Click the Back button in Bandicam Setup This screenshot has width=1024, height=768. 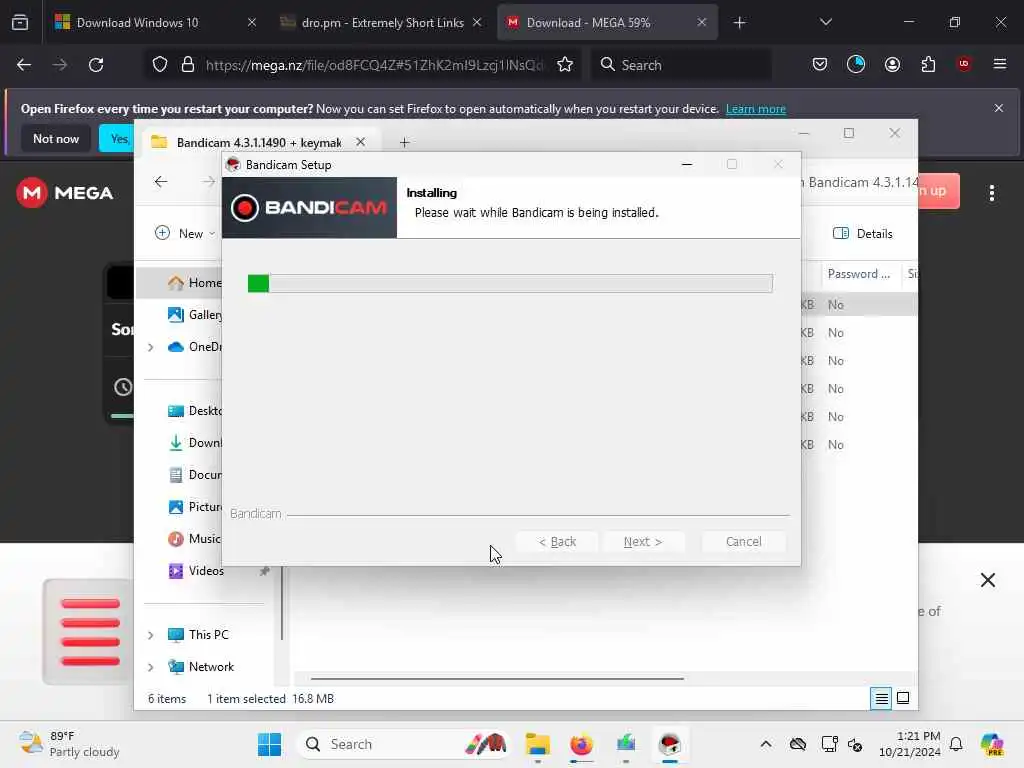[x=557, y=541]
